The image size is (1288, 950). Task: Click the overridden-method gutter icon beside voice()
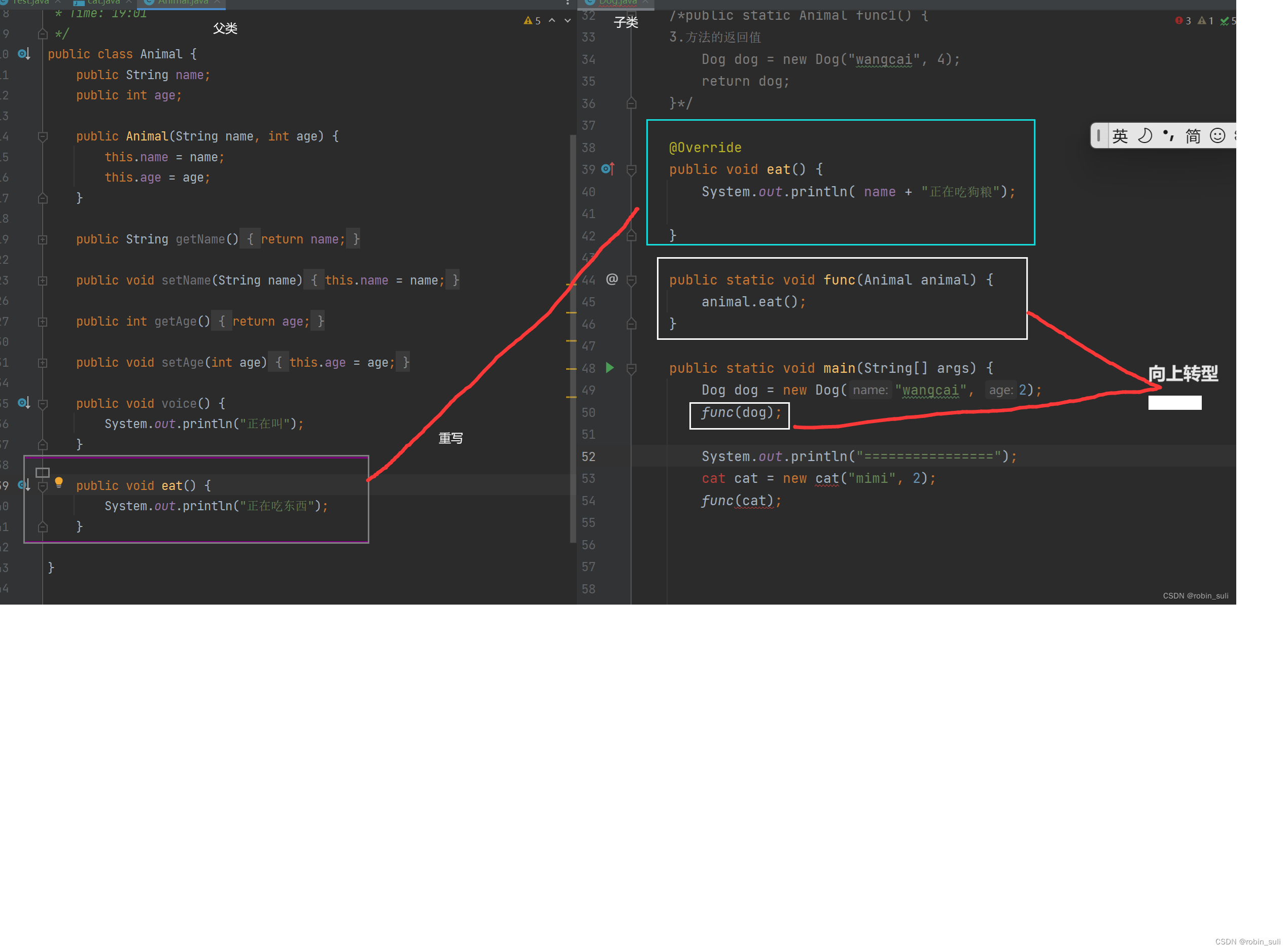23,403
